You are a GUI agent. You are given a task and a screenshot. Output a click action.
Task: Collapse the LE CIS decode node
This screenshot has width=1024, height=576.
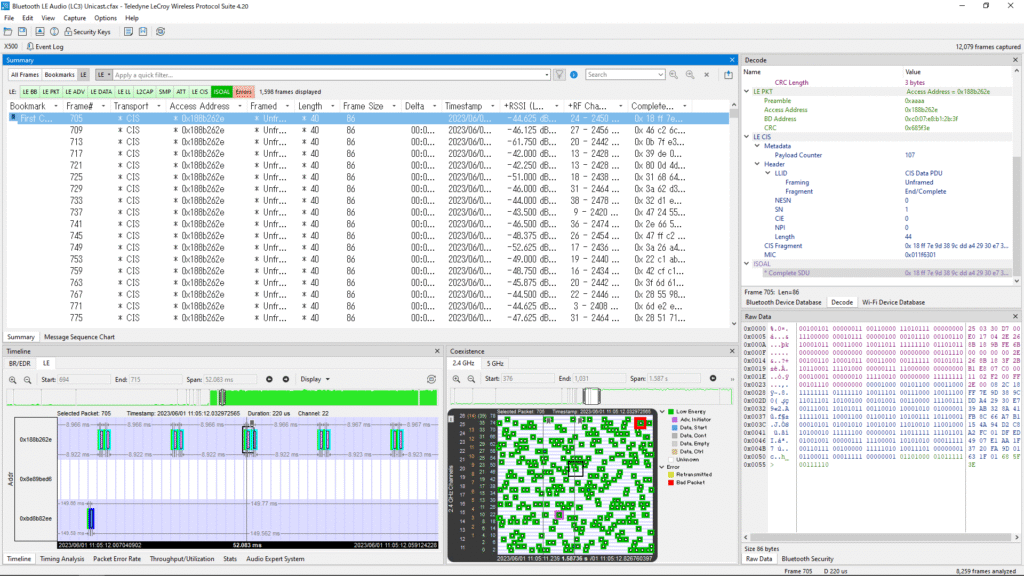click(747, 136)
